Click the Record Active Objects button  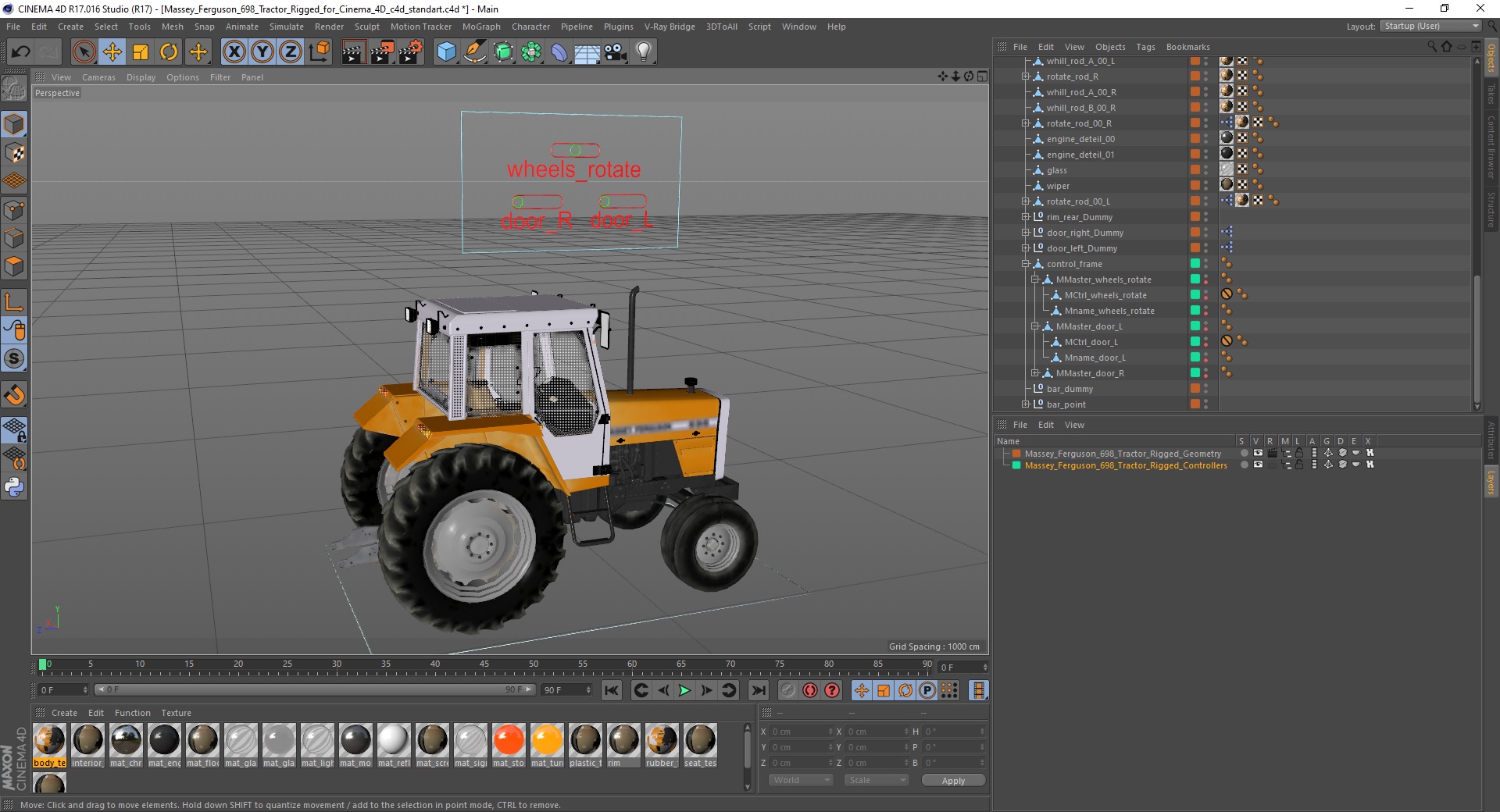787,690
